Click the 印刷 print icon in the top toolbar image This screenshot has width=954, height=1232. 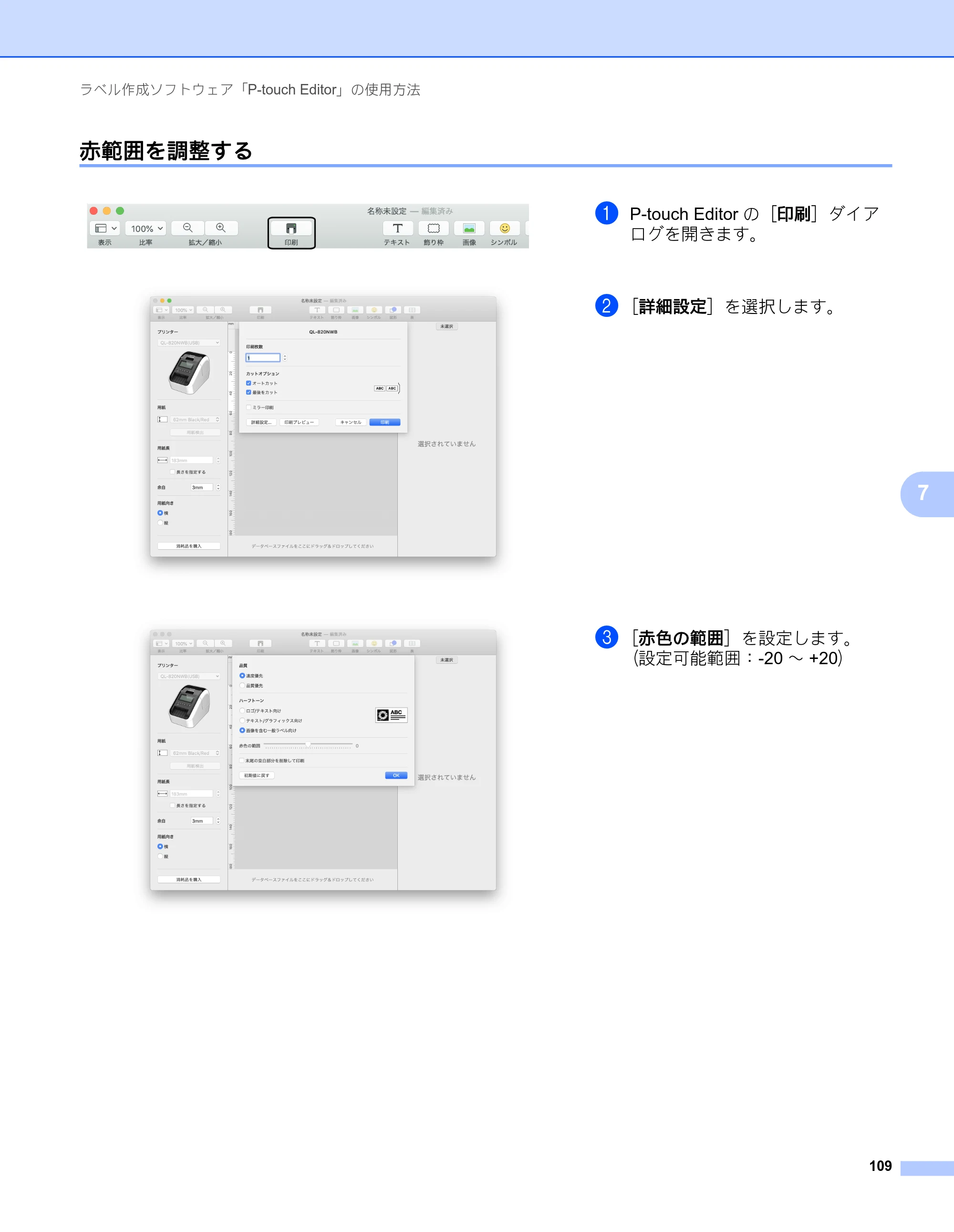point(291,229)
